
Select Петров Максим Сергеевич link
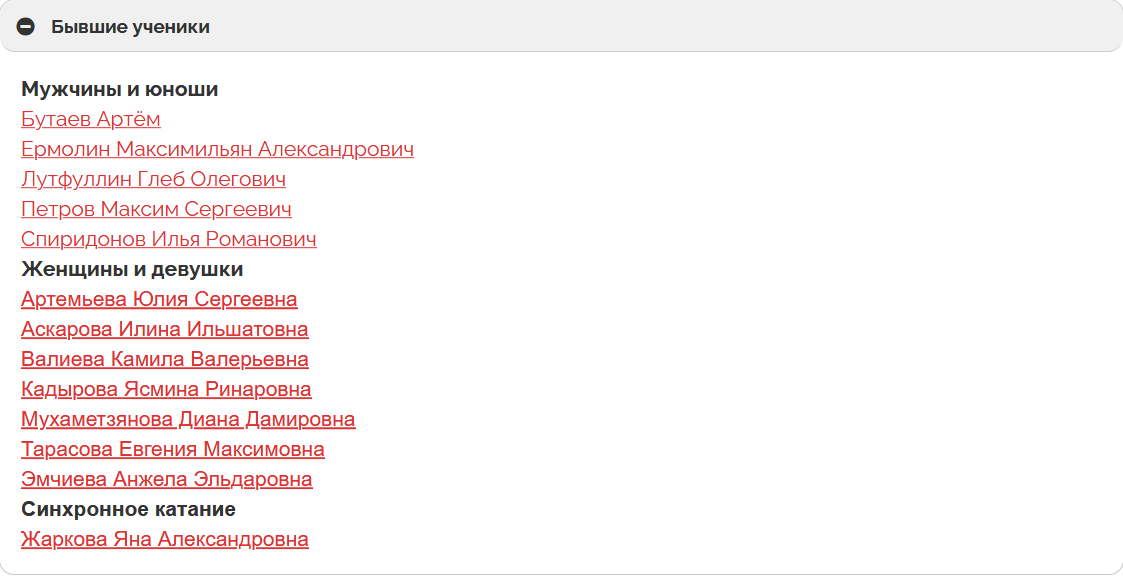156,210
